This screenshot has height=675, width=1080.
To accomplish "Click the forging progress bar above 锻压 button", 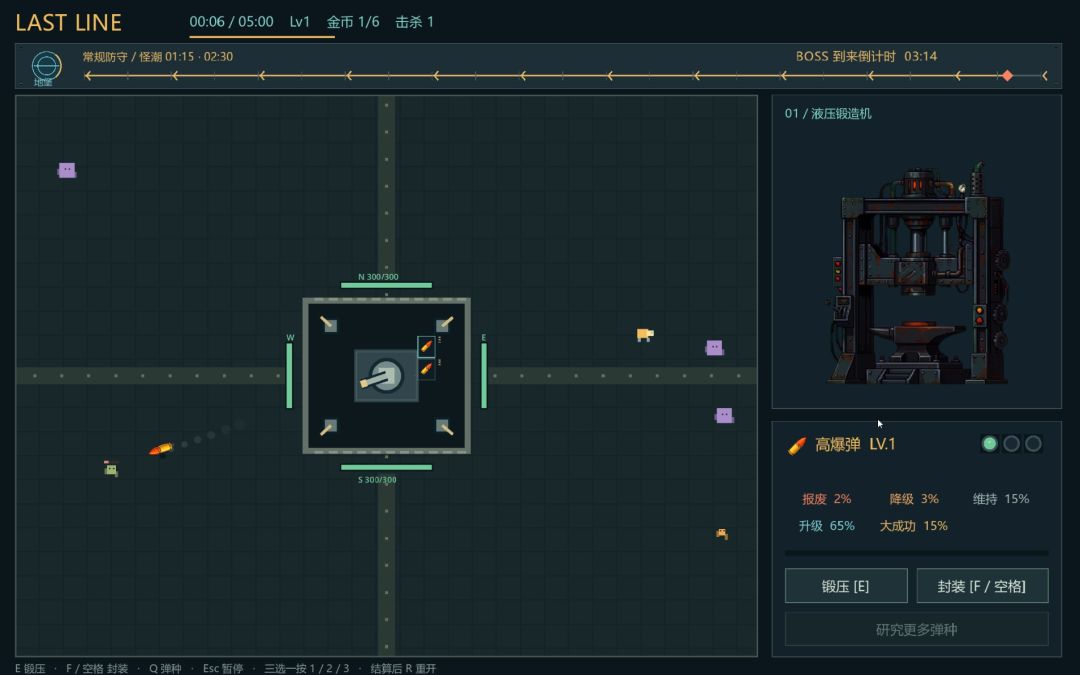I will click(x=917, y=552).
